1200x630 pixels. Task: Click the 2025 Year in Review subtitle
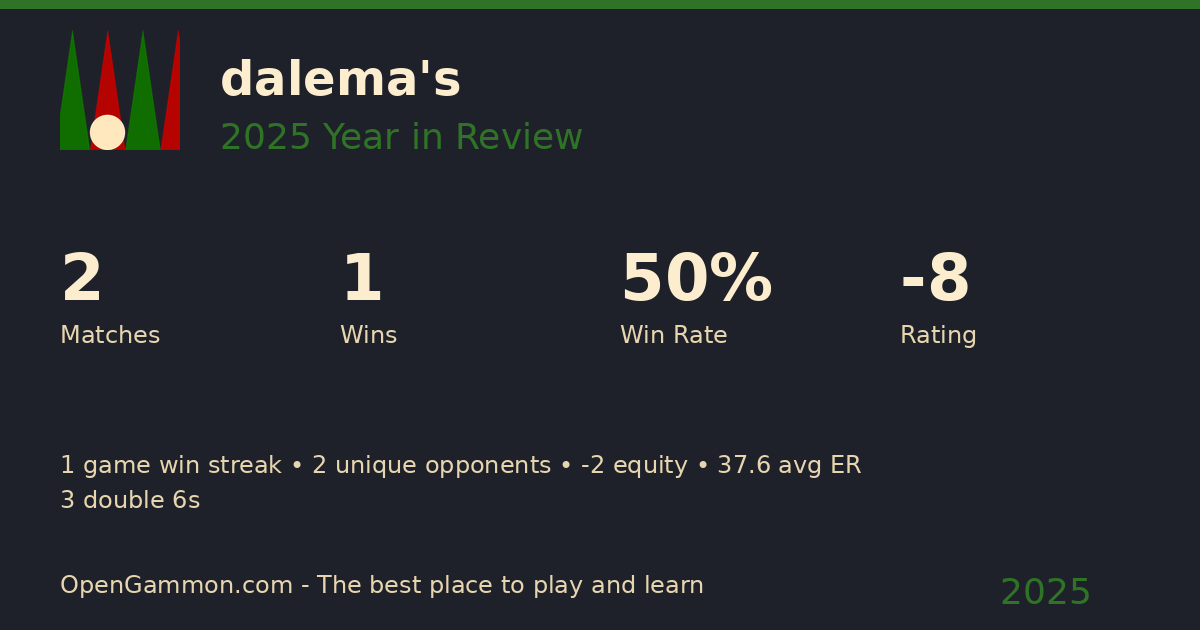pyautogui.click(x=401, y=138)
